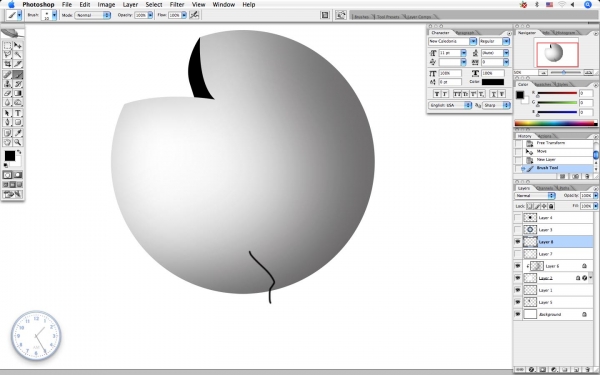The image size is (600, 375).
Task: Swap foreground and background colors
Action: [20, 152]
